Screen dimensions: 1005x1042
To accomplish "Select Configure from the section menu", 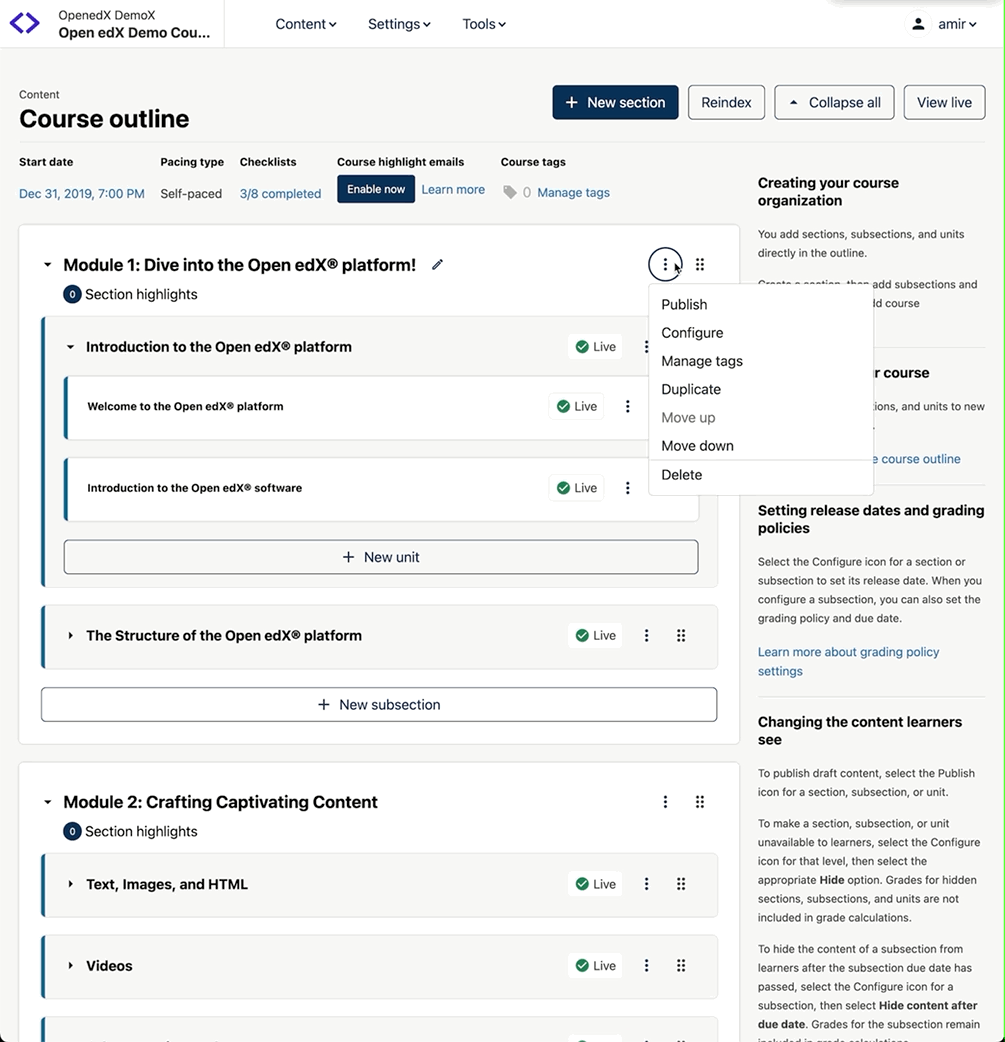I will pos(692,333).
